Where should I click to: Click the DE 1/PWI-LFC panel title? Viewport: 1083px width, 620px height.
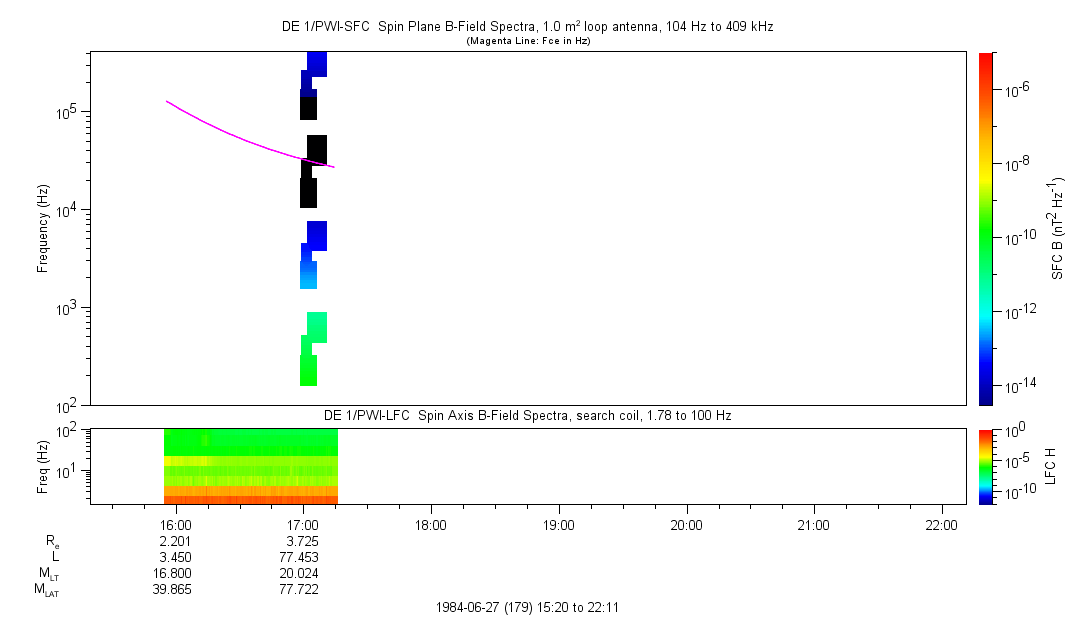[527, 415]
